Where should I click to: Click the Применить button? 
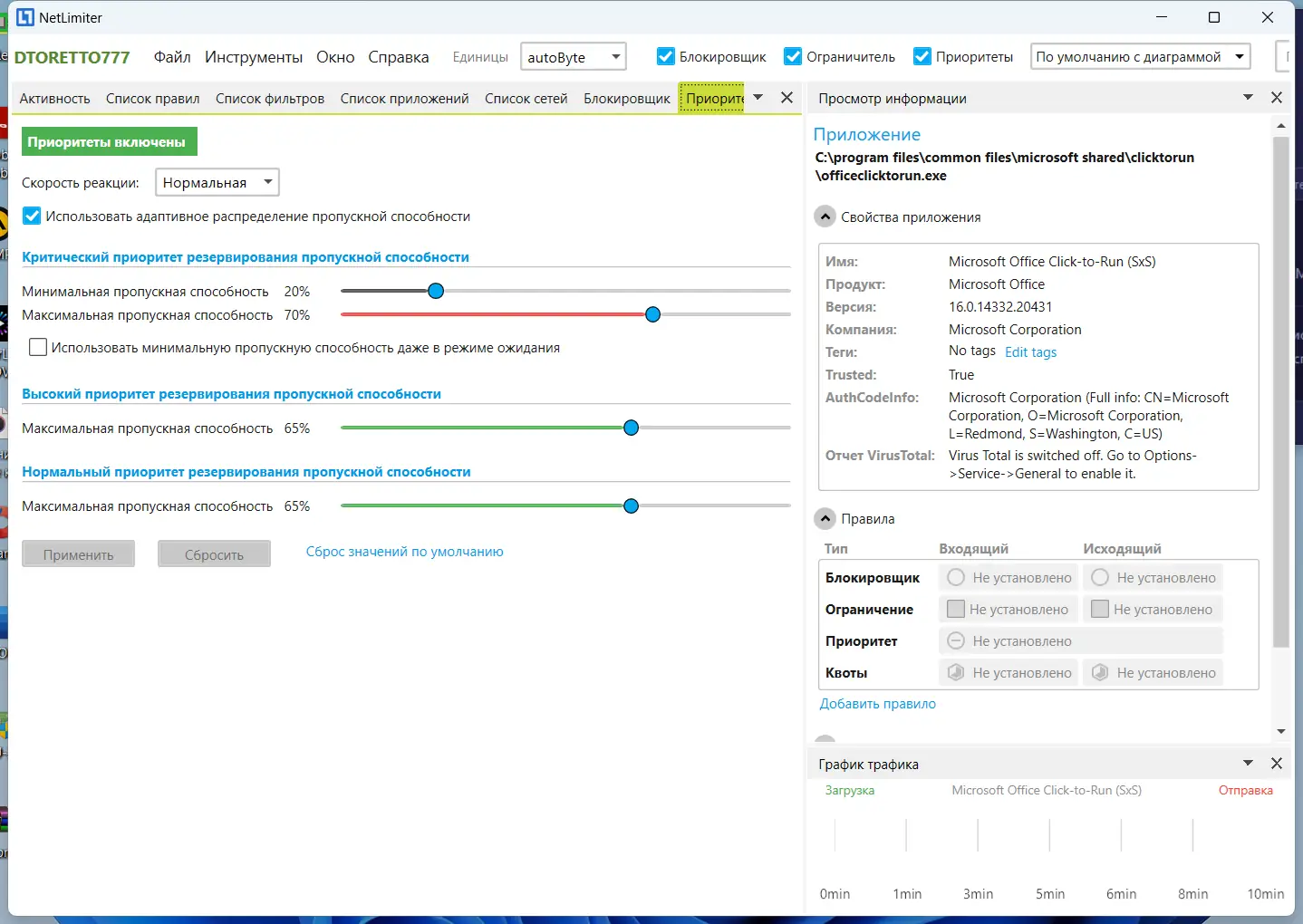click(x=79, y=554)
